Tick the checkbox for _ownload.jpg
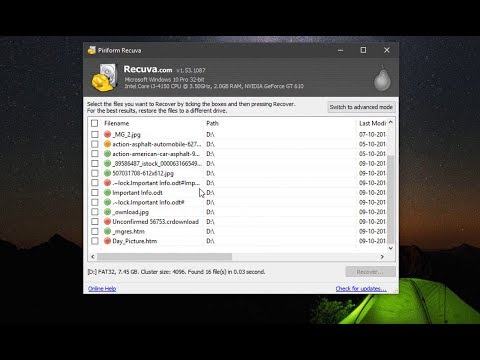The width and height of the screenshot is (480, 360). click(95, 212)
